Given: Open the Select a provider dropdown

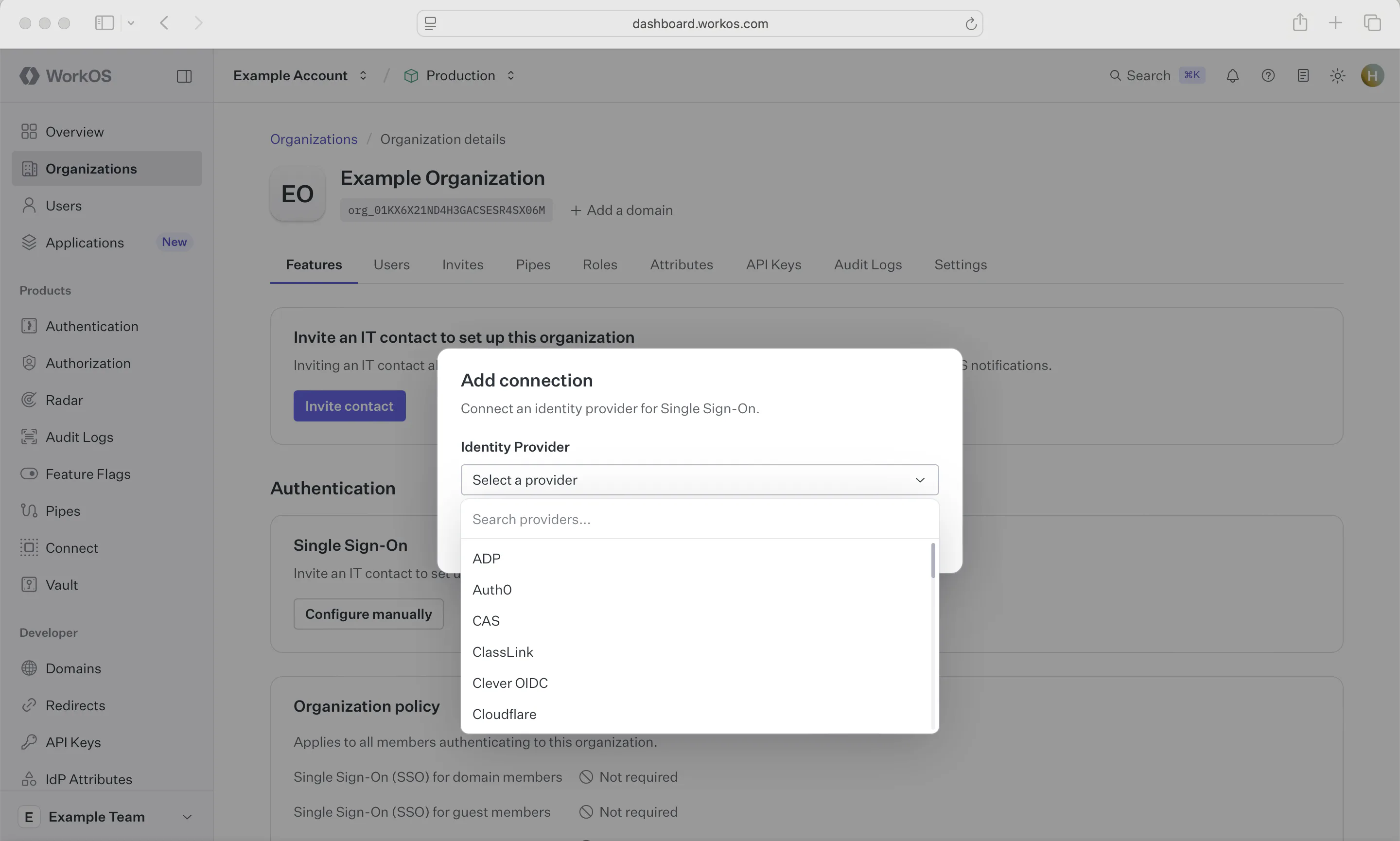Looking at the screenshot, I should click(699, 479).
